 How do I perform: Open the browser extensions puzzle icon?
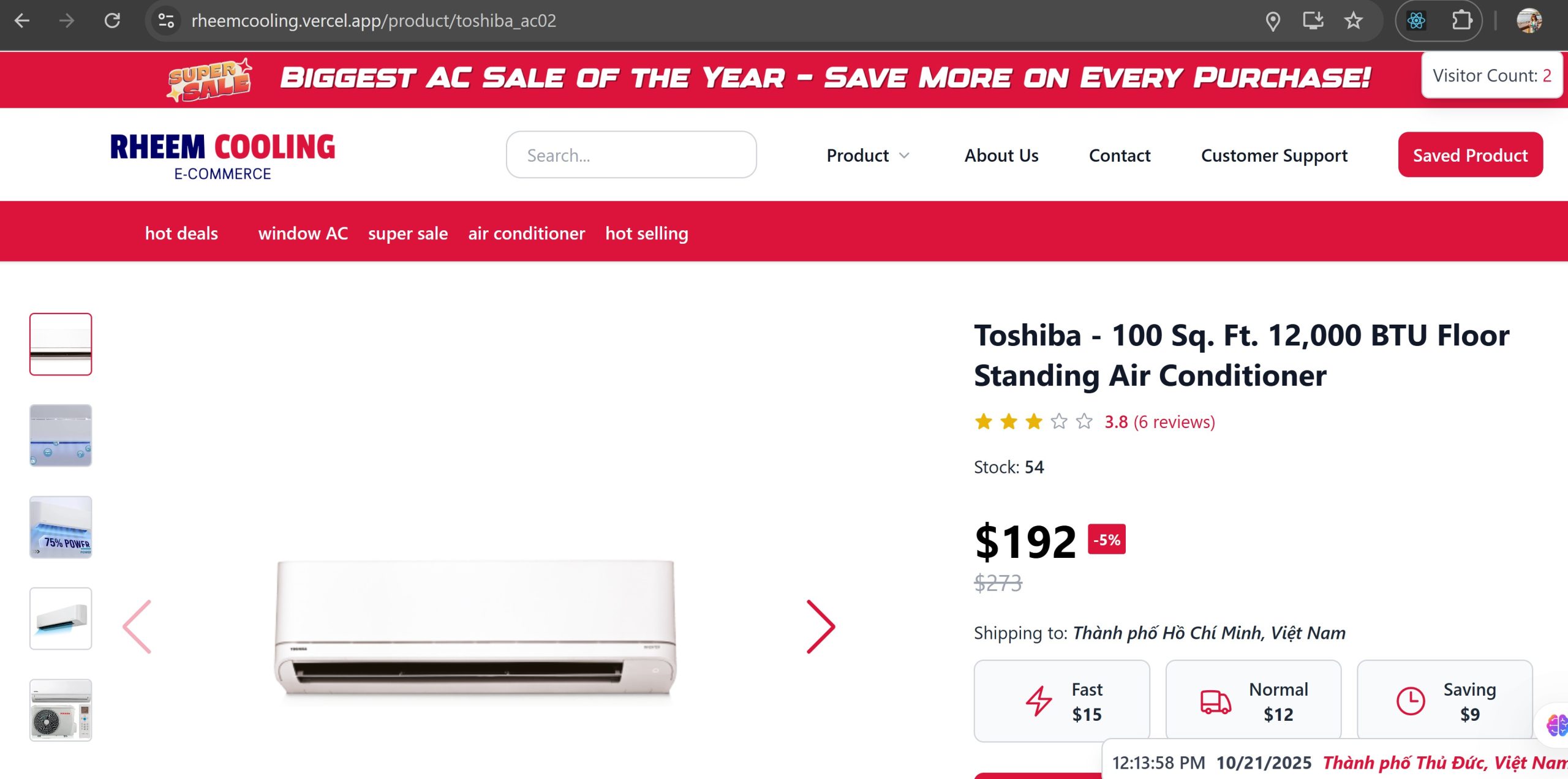[x=1461, y=21]
